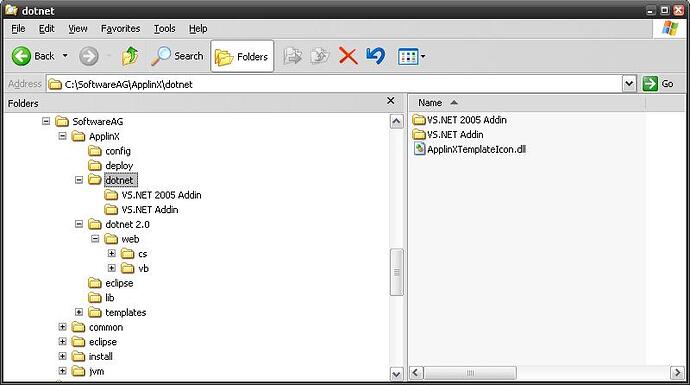
Task: Click file list horizontal scroll right arrow
Action: point(677,373)
